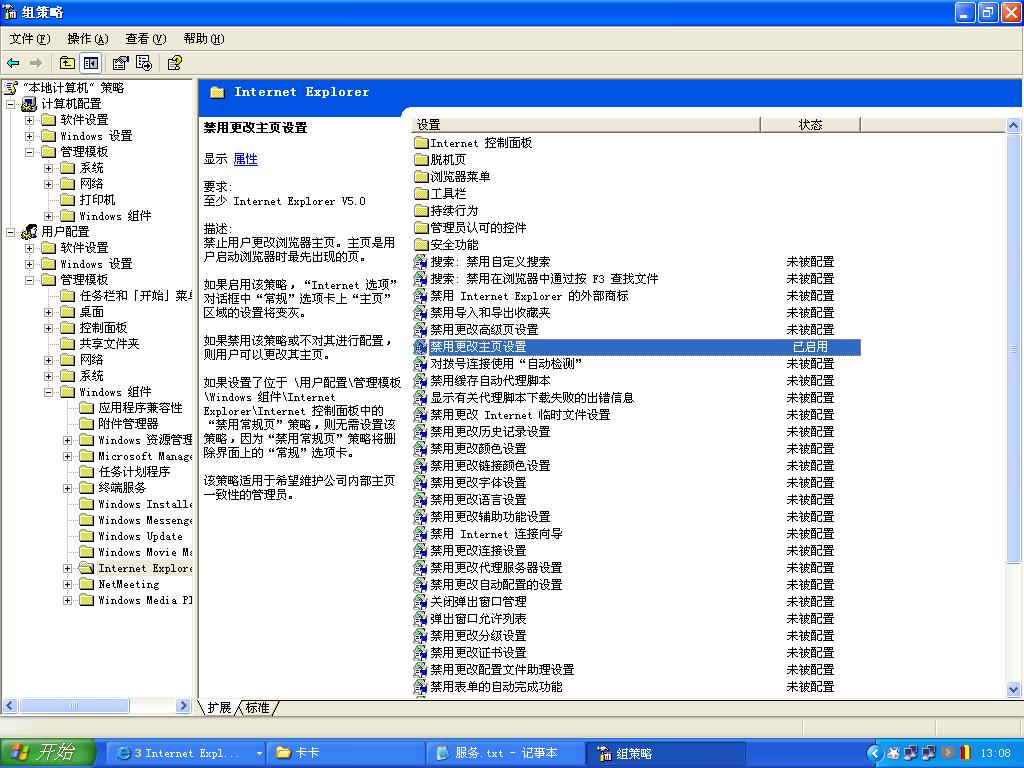Expand the 终端服务 tree node
Screen dimensions: 1024x768
click(67, 488)
